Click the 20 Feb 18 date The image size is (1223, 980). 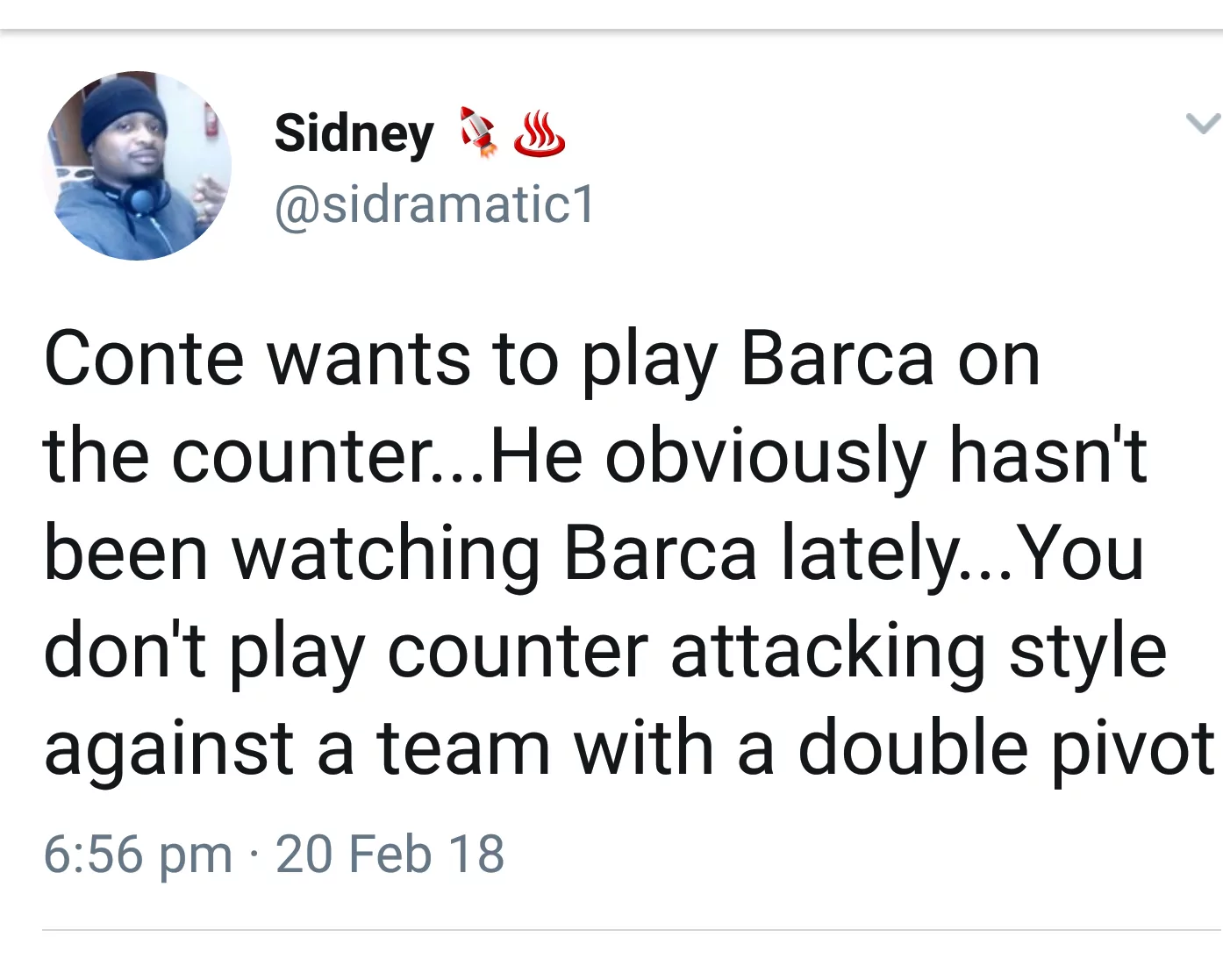[390, 854]
